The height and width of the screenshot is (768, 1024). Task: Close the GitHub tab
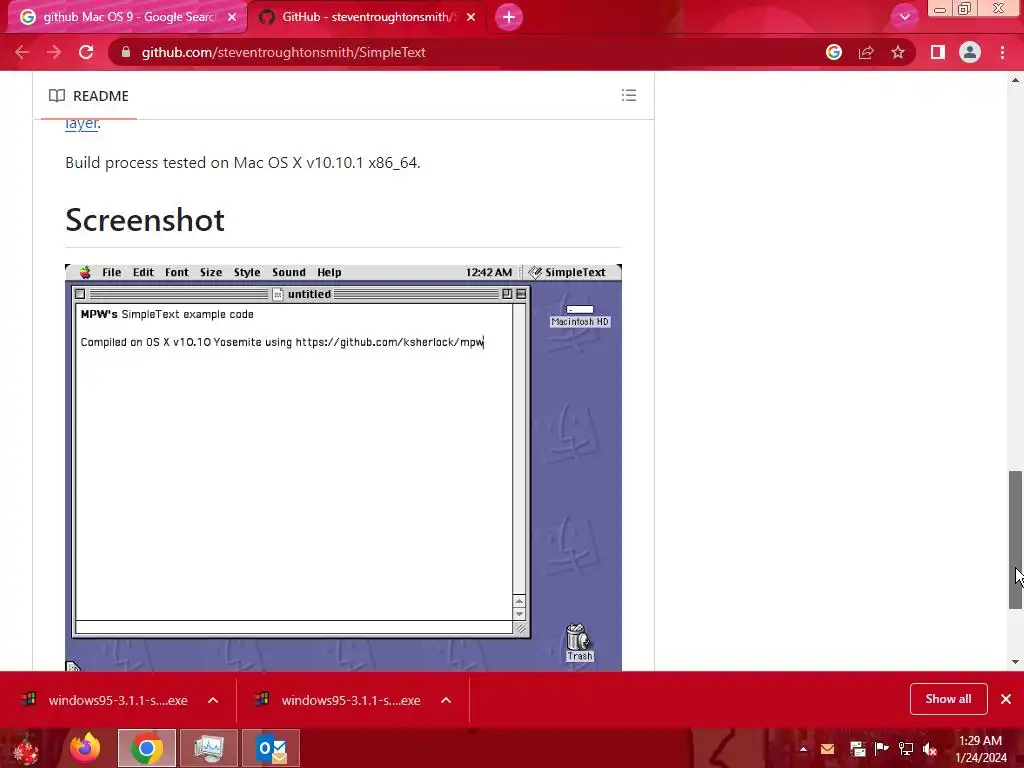pos(471,17)
